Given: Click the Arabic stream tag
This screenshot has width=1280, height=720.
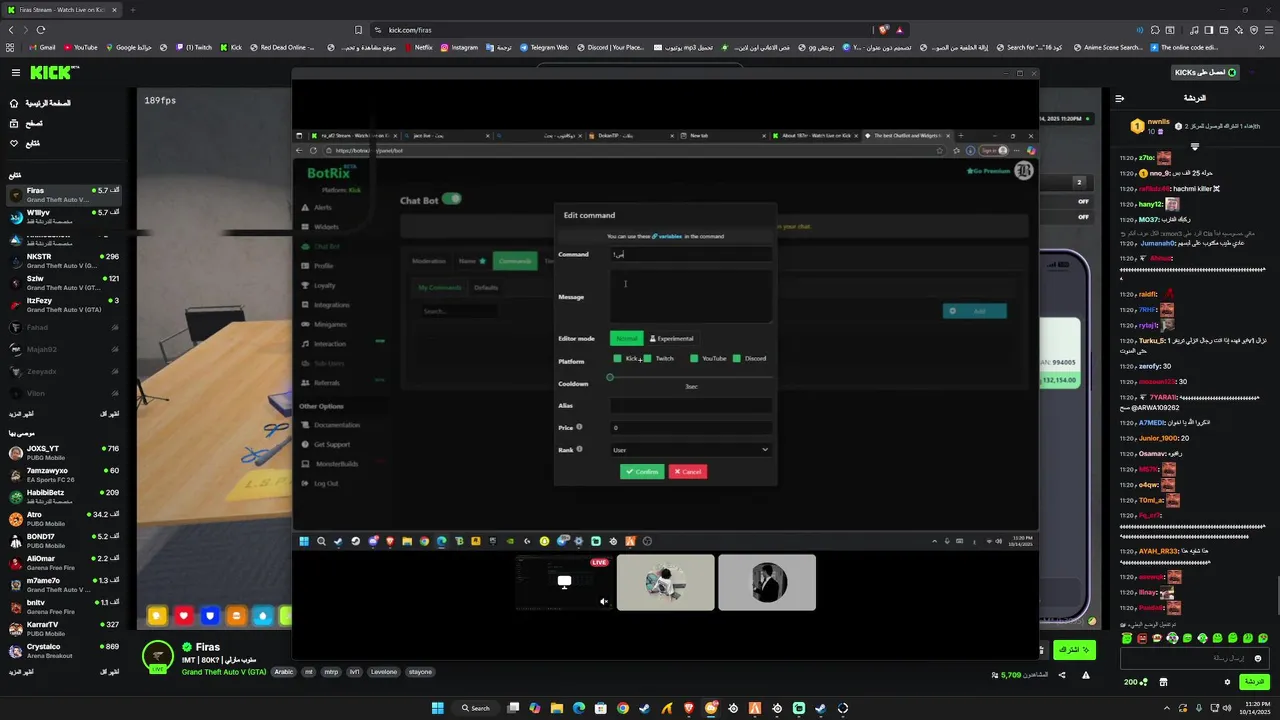Looking at the screenshot, I should [284, 672].
